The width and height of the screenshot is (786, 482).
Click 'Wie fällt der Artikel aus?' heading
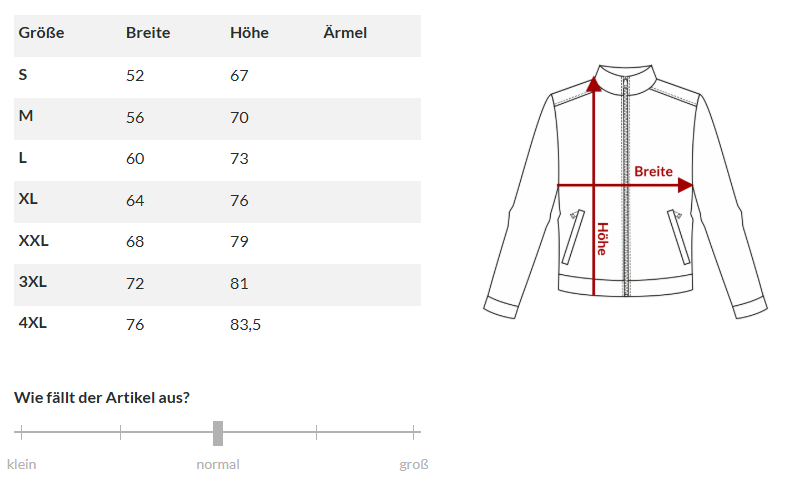click(x=102, y=397)
